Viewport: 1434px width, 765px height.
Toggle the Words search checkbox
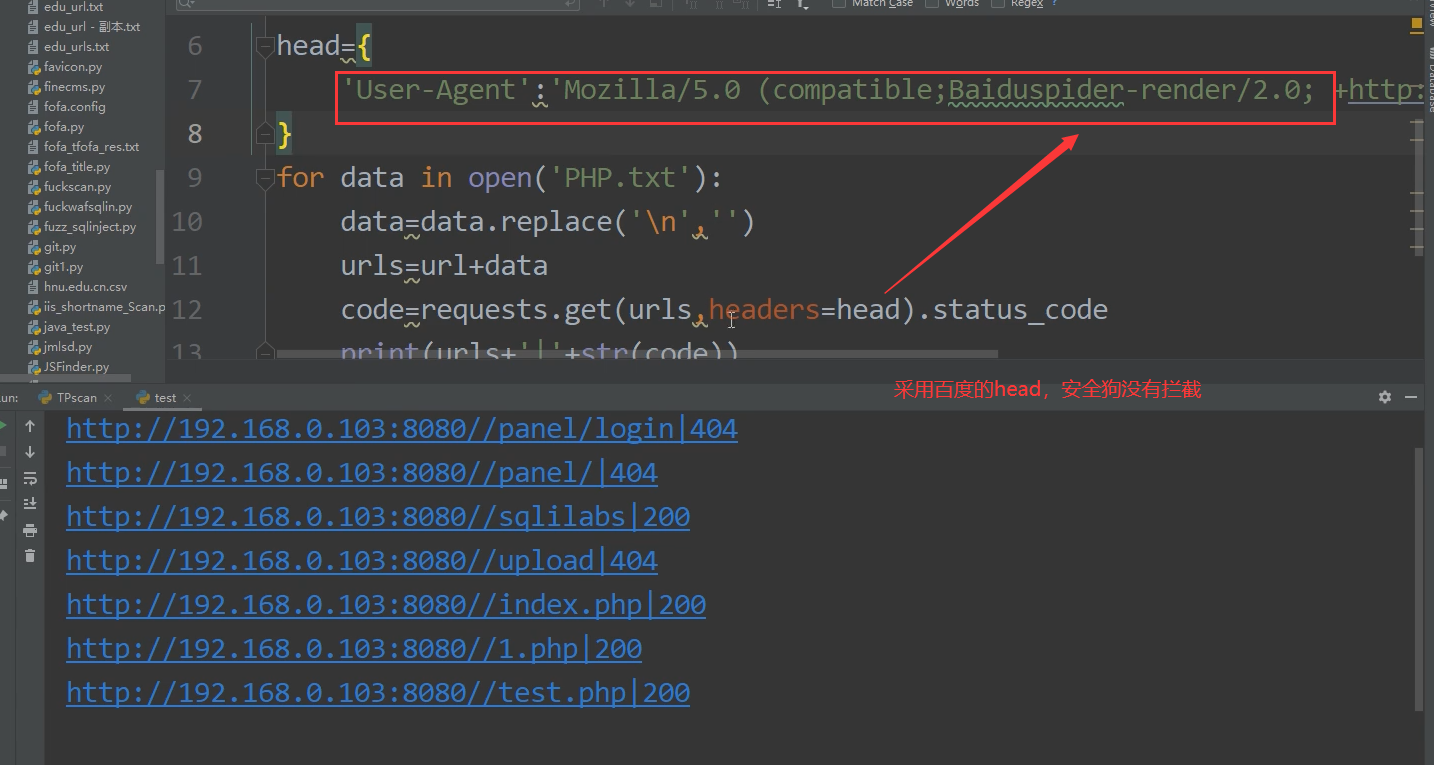pyautogui.click(x=932, y=3)
